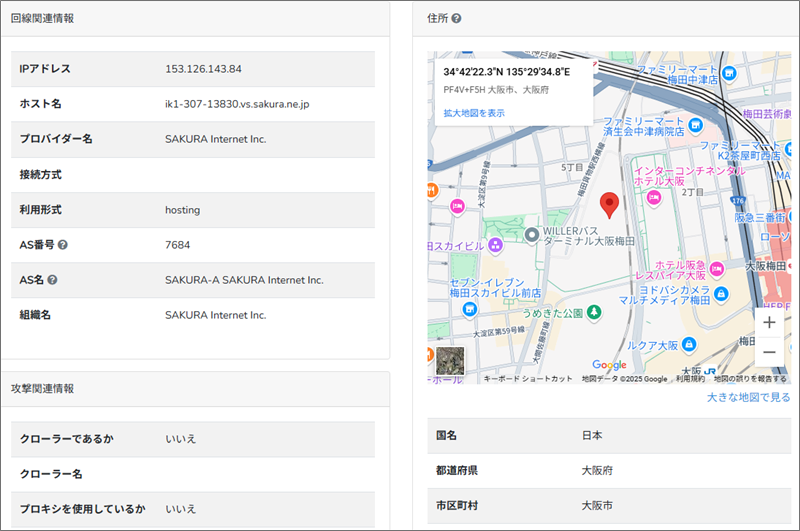
Task: Click the プロバイダー名 row label
Action: [56, 139]
